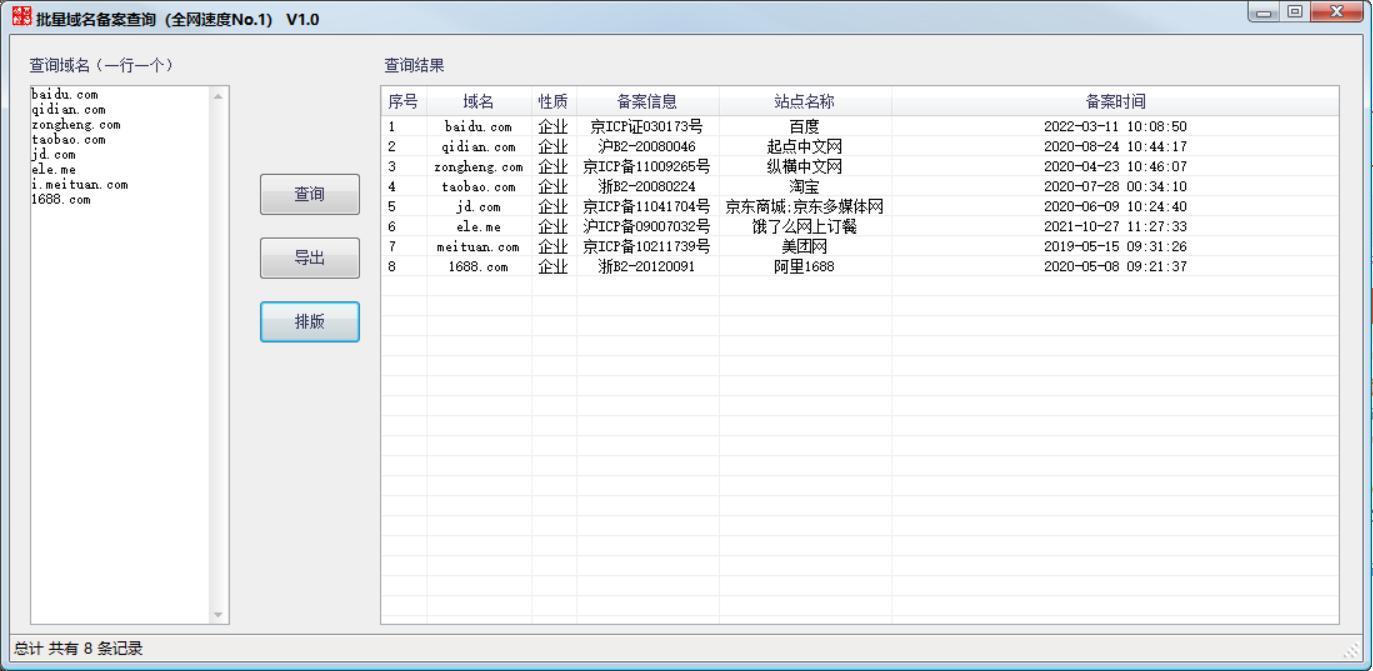Click the site name 饿了么网上订餐
Screen dimensions: 1373x671
point(804,227)
